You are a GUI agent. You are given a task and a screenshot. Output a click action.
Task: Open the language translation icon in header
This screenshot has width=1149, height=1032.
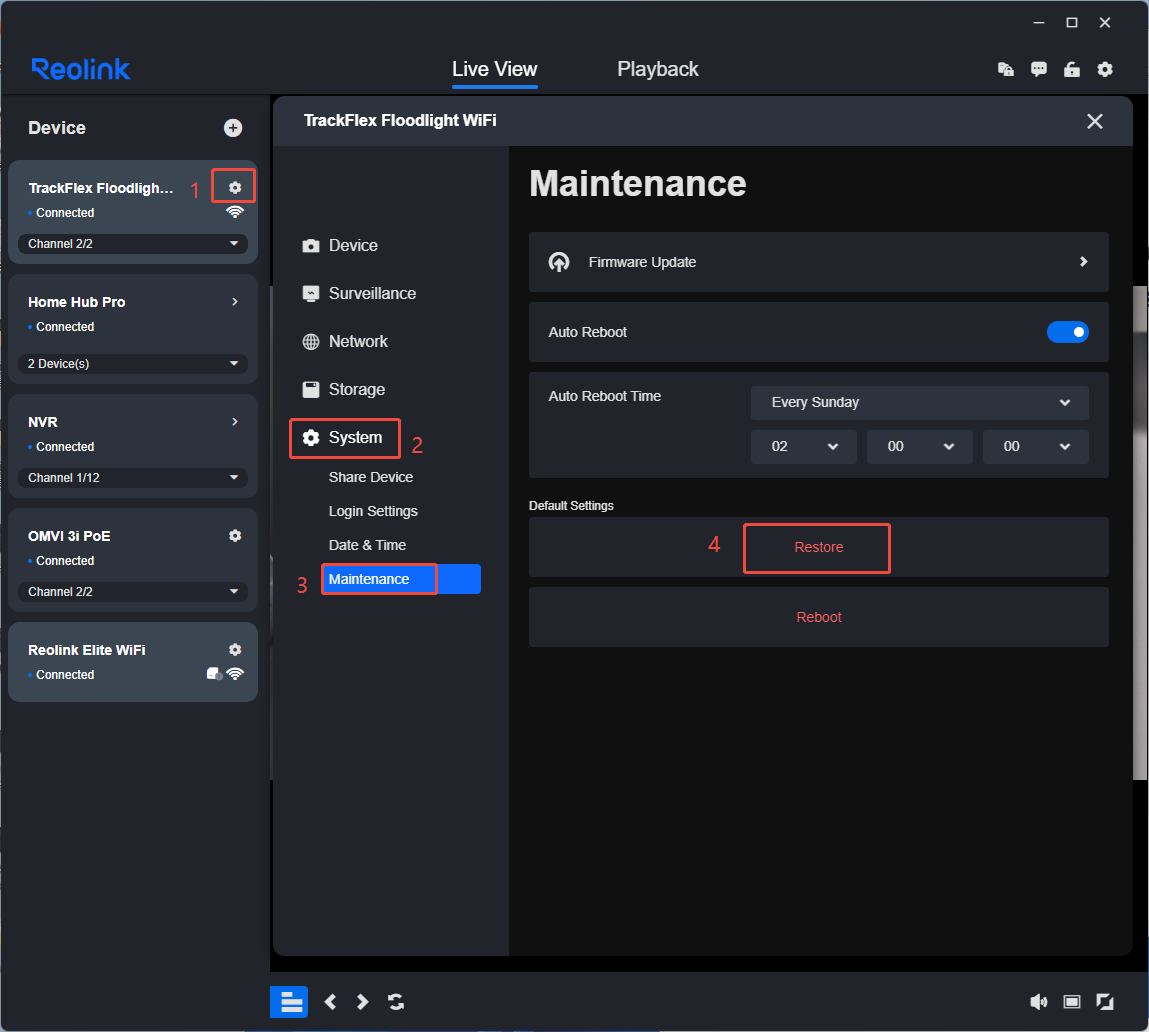[1005, 70]
